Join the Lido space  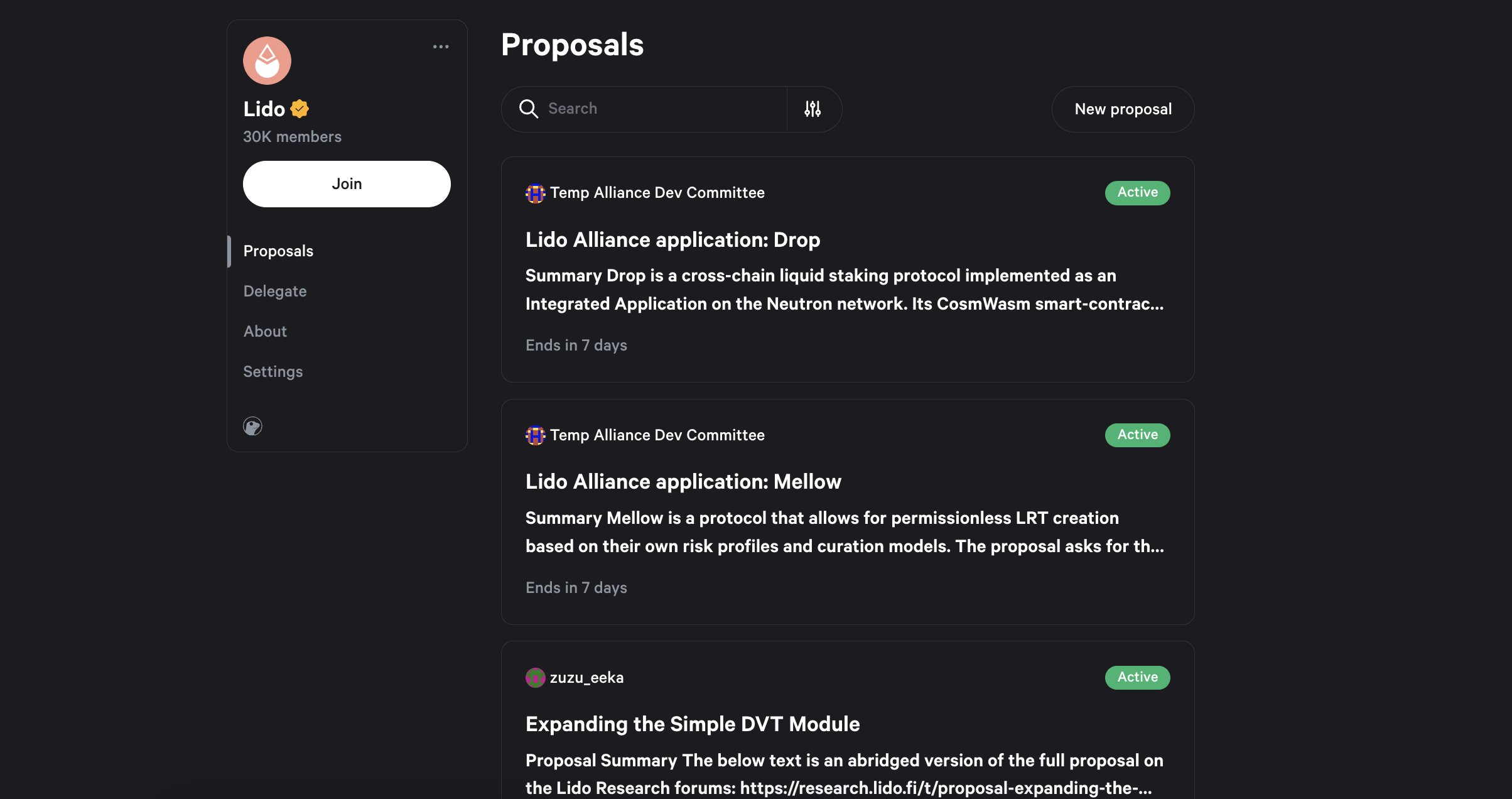(347, 184)
